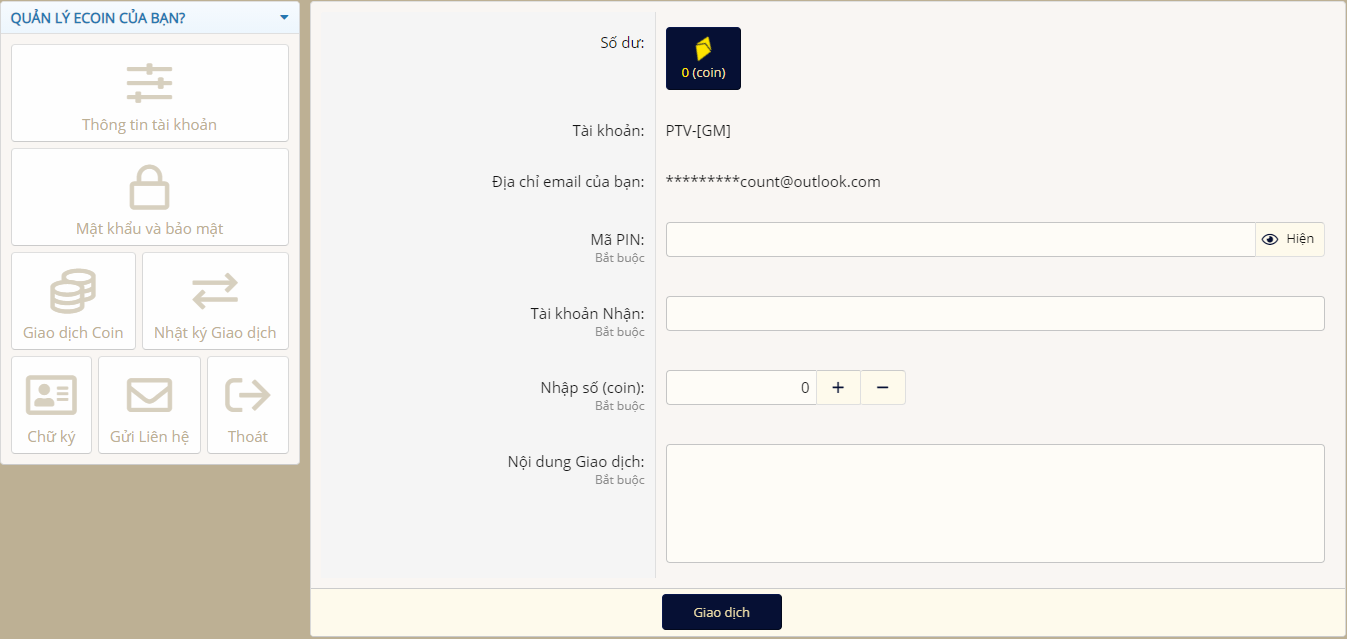Click the Mã PIN label
Image resolution: width=1347 pixels, height=639 pixels.
tap(617, 240)
